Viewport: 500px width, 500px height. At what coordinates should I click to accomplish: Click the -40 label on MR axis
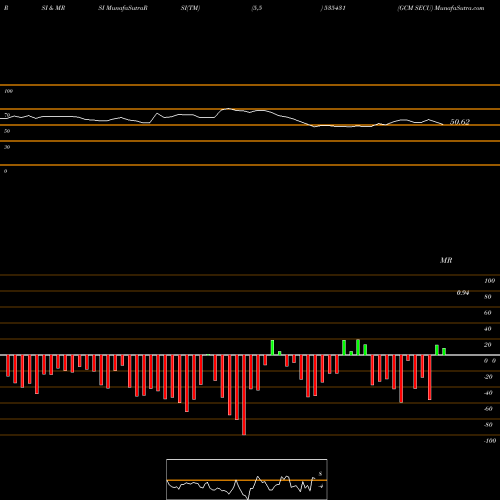pos(488,393)
